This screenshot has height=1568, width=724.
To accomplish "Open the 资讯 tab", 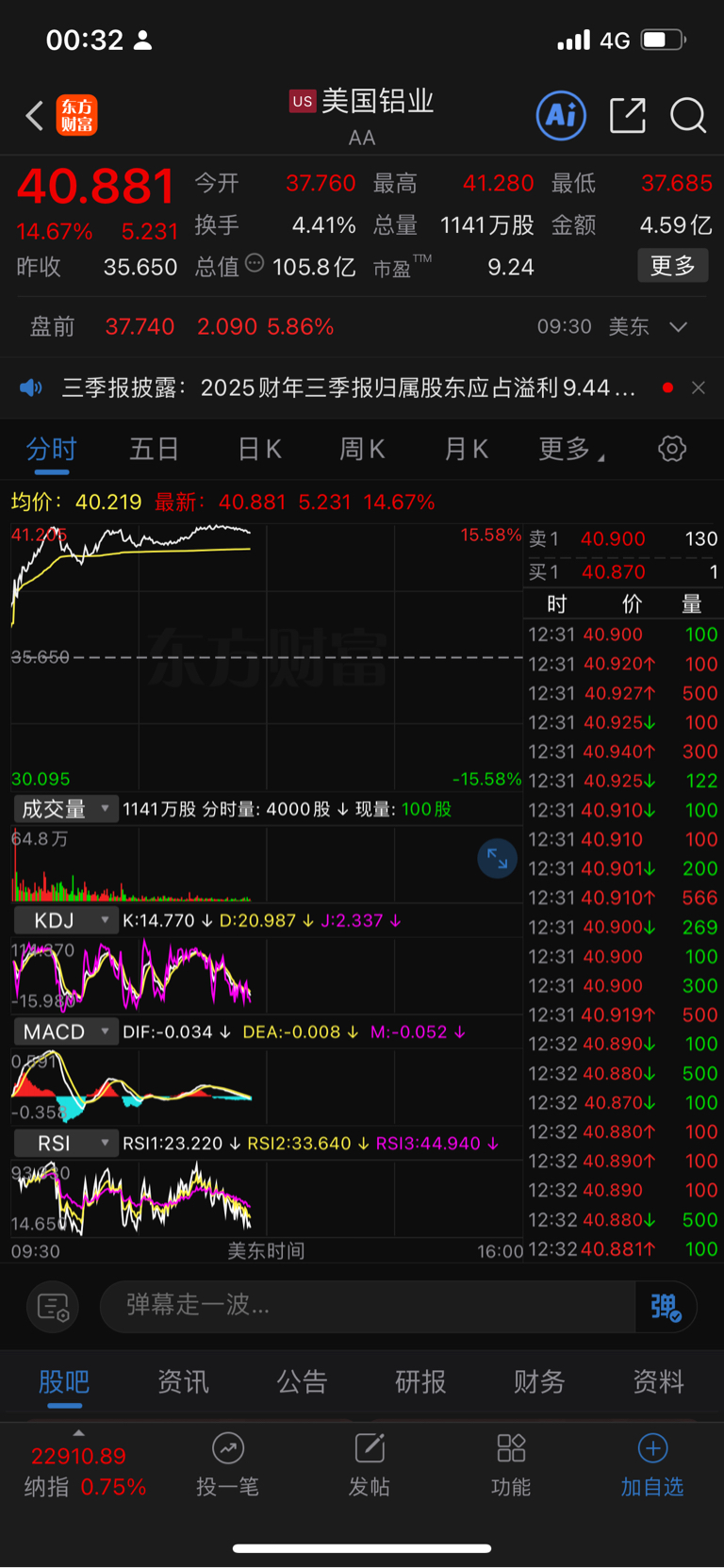I will pos(183,1382).
